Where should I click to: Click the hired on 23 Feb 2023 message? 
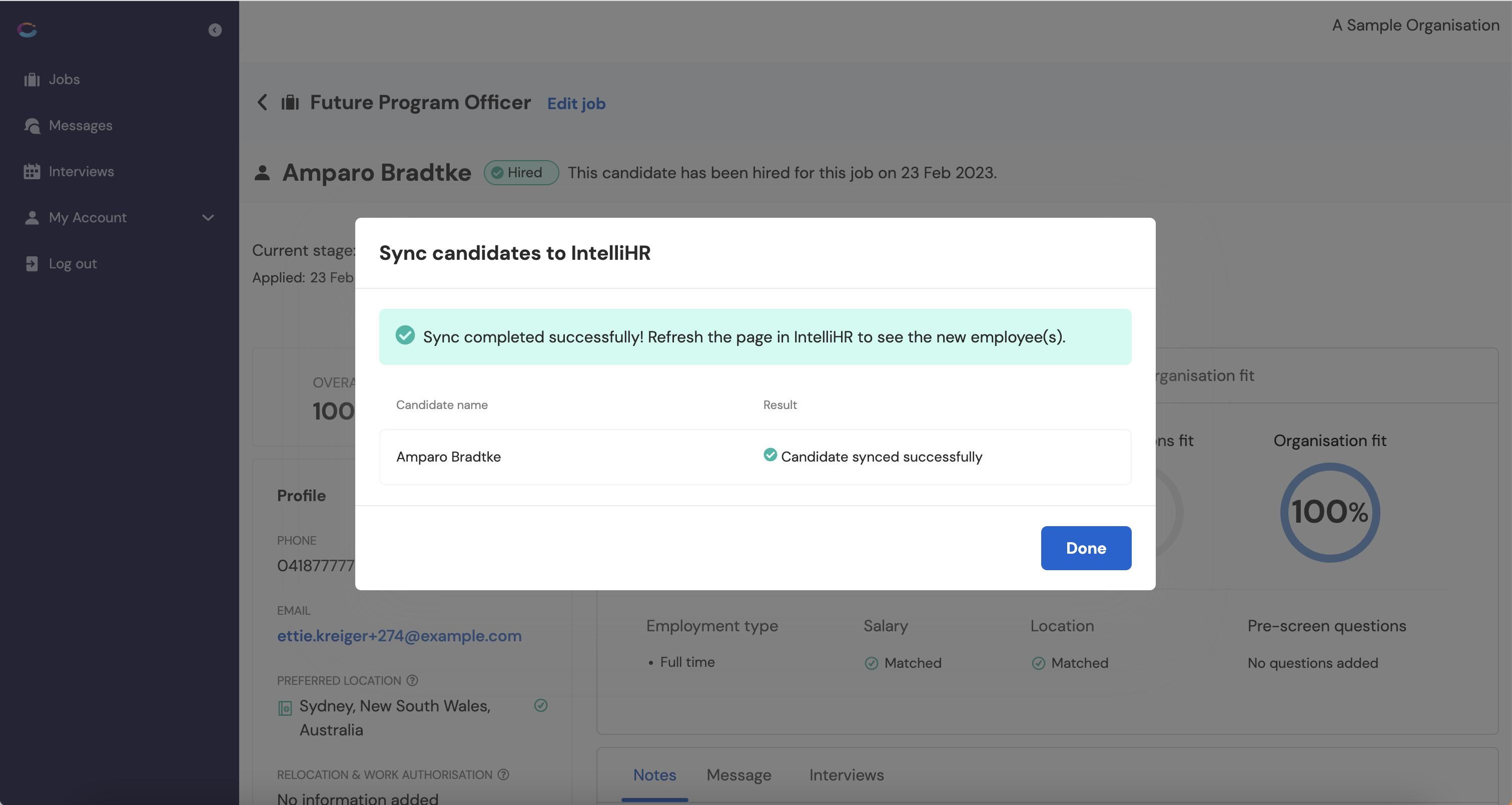(782, 173)
